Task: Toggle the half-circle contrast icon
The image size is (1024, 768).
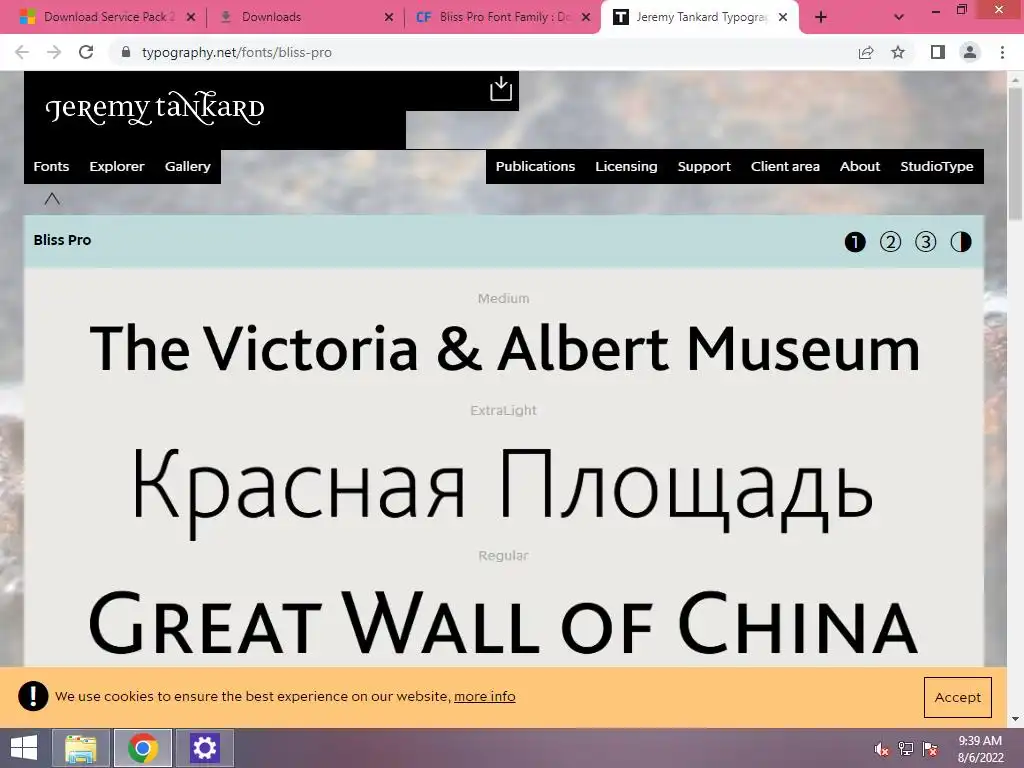Action: [961, 242]
